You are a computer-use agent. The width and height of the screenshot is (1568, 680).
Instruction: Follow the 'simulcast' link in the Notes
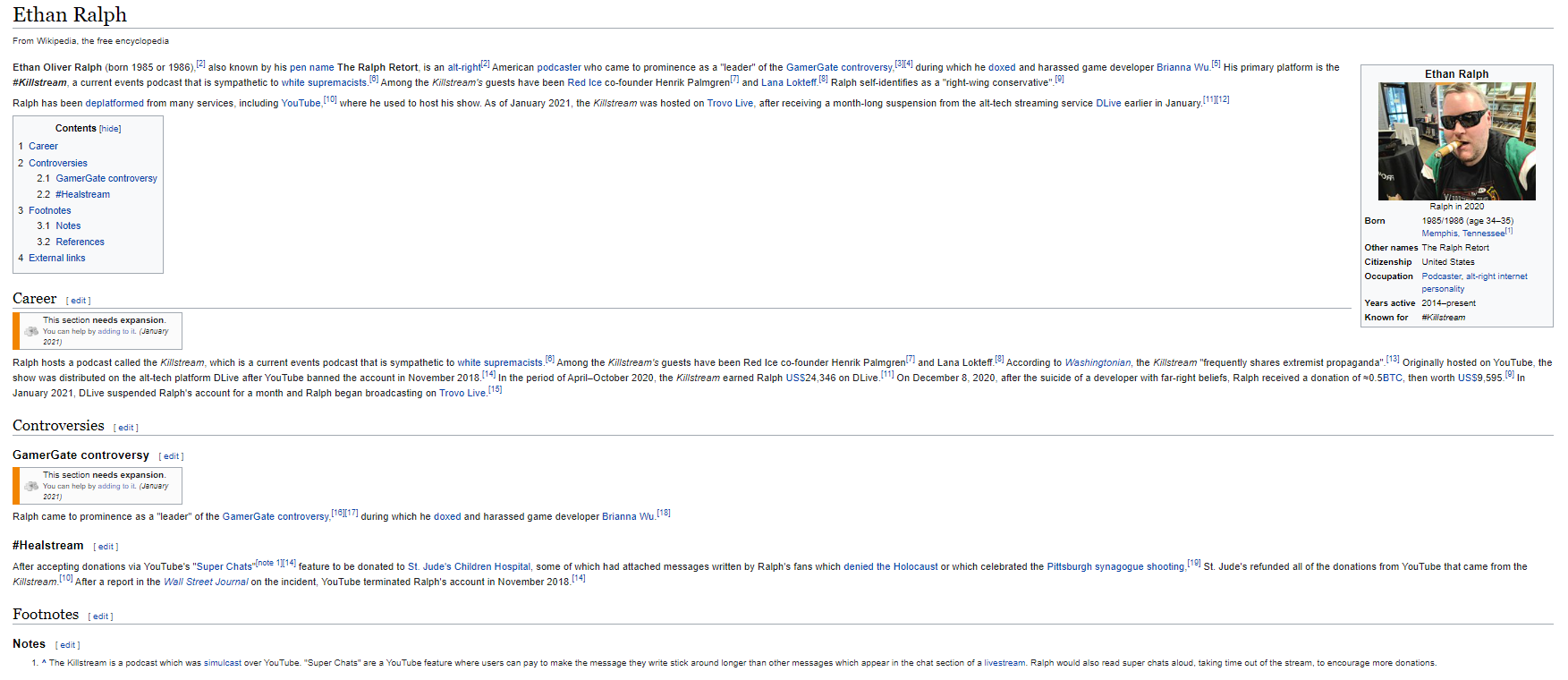click(223, 663)
